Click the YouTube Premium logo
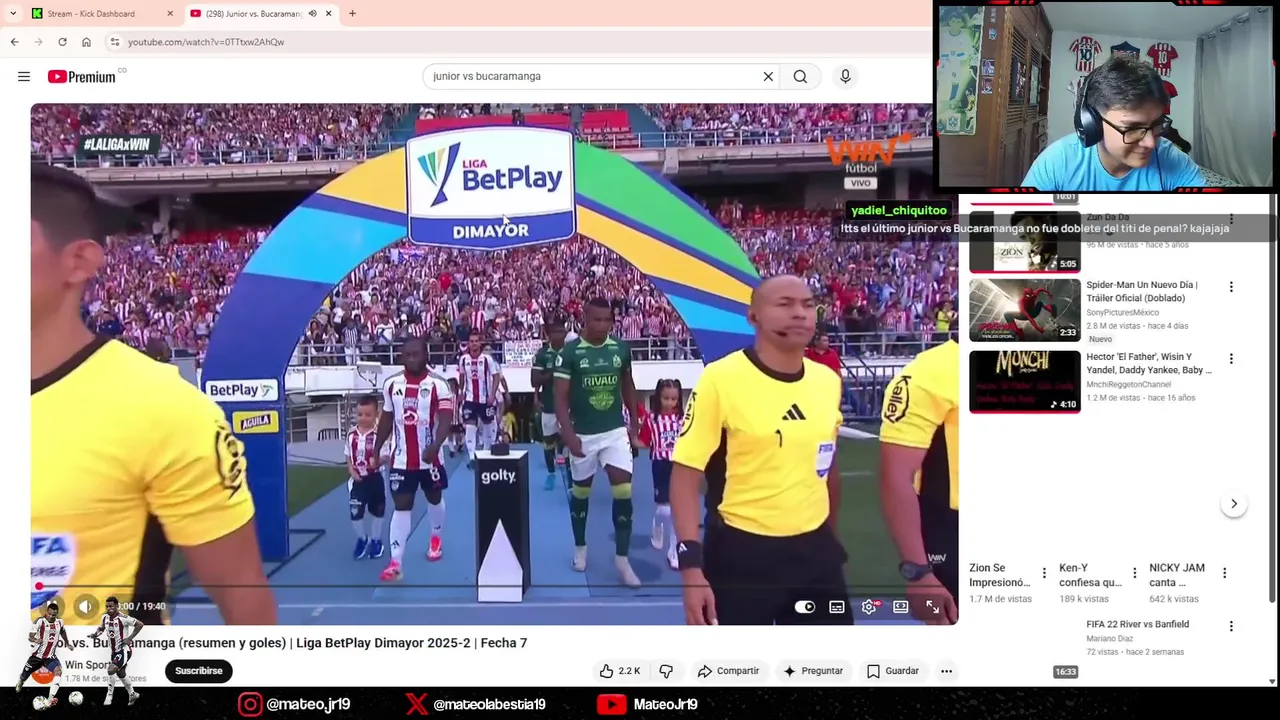The image size is (1280, 720). (82, 76)
